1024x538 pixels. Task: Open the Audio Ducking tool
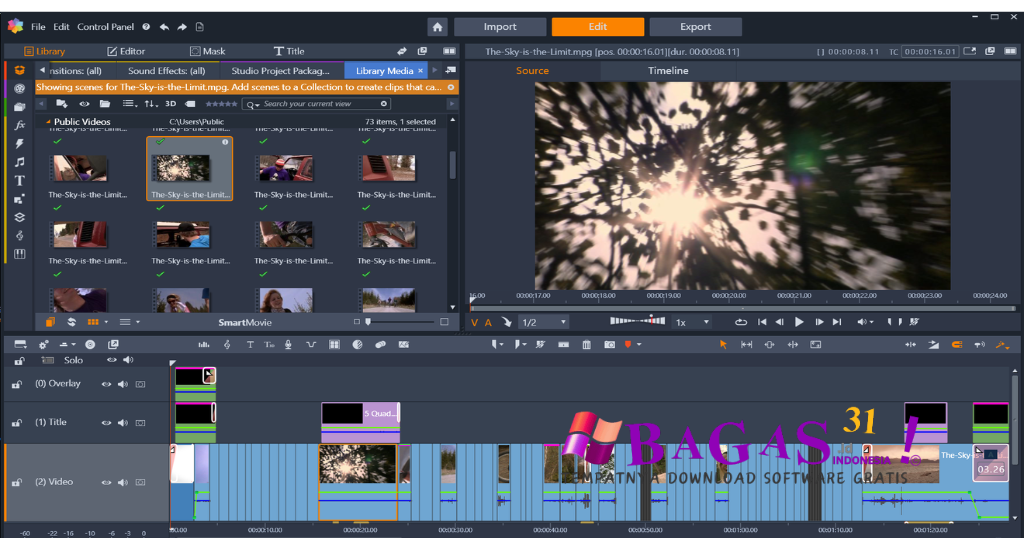pos(311,345)
